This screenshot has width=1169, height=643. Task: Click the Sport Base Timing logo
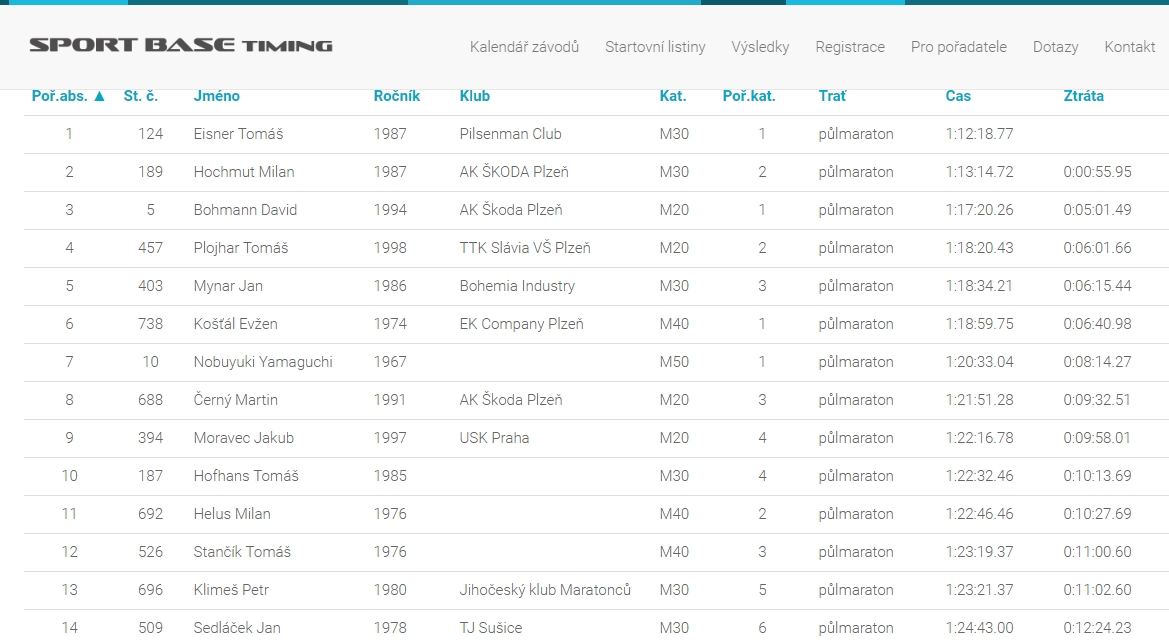[x=181, y=46]
